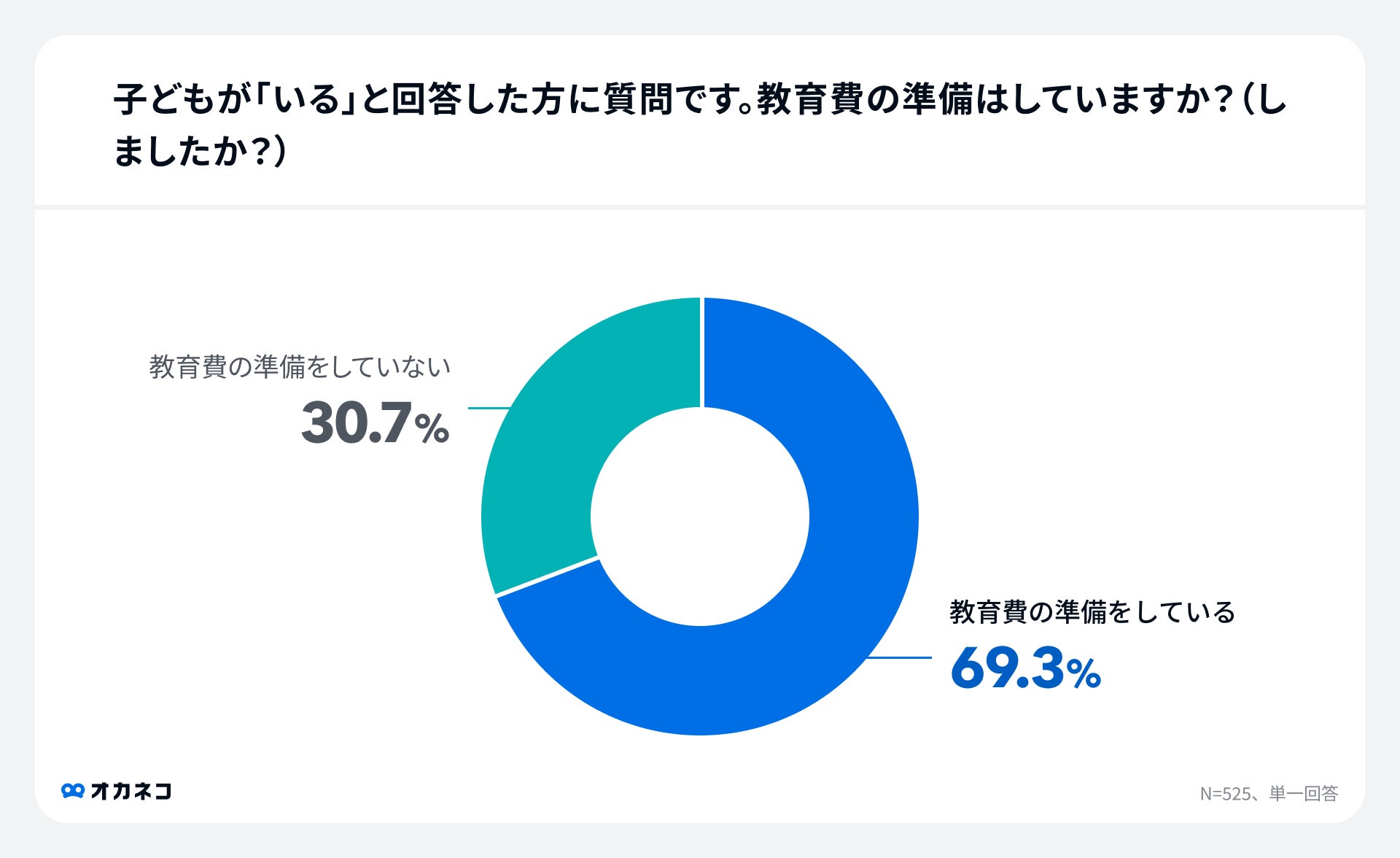Click the white gap at the donut's top

pos(701,350)
